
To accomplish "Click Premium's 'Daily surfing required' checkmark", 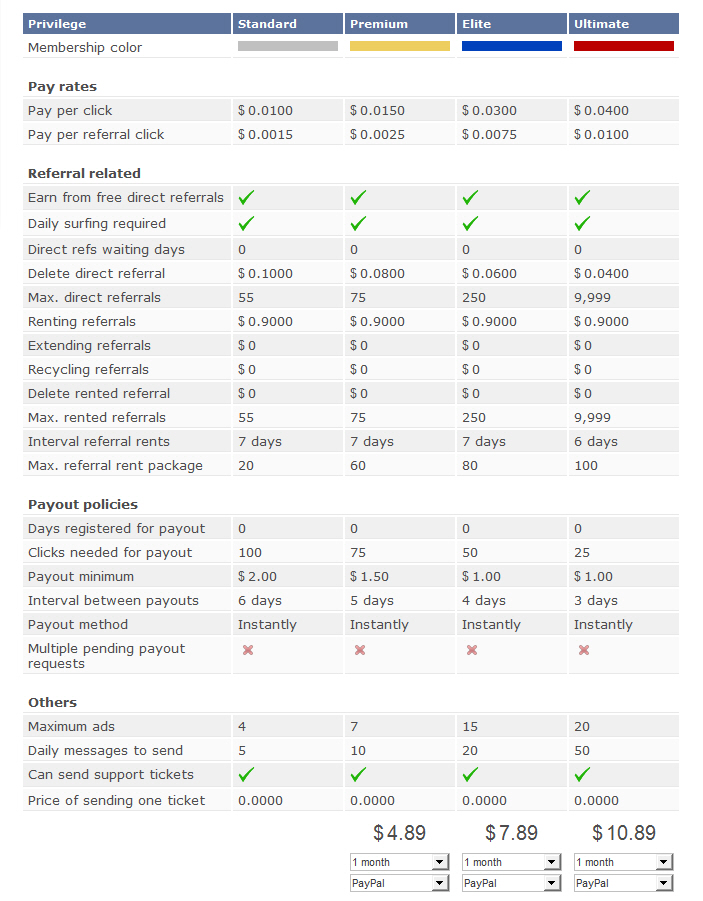I will pos(358,224).
